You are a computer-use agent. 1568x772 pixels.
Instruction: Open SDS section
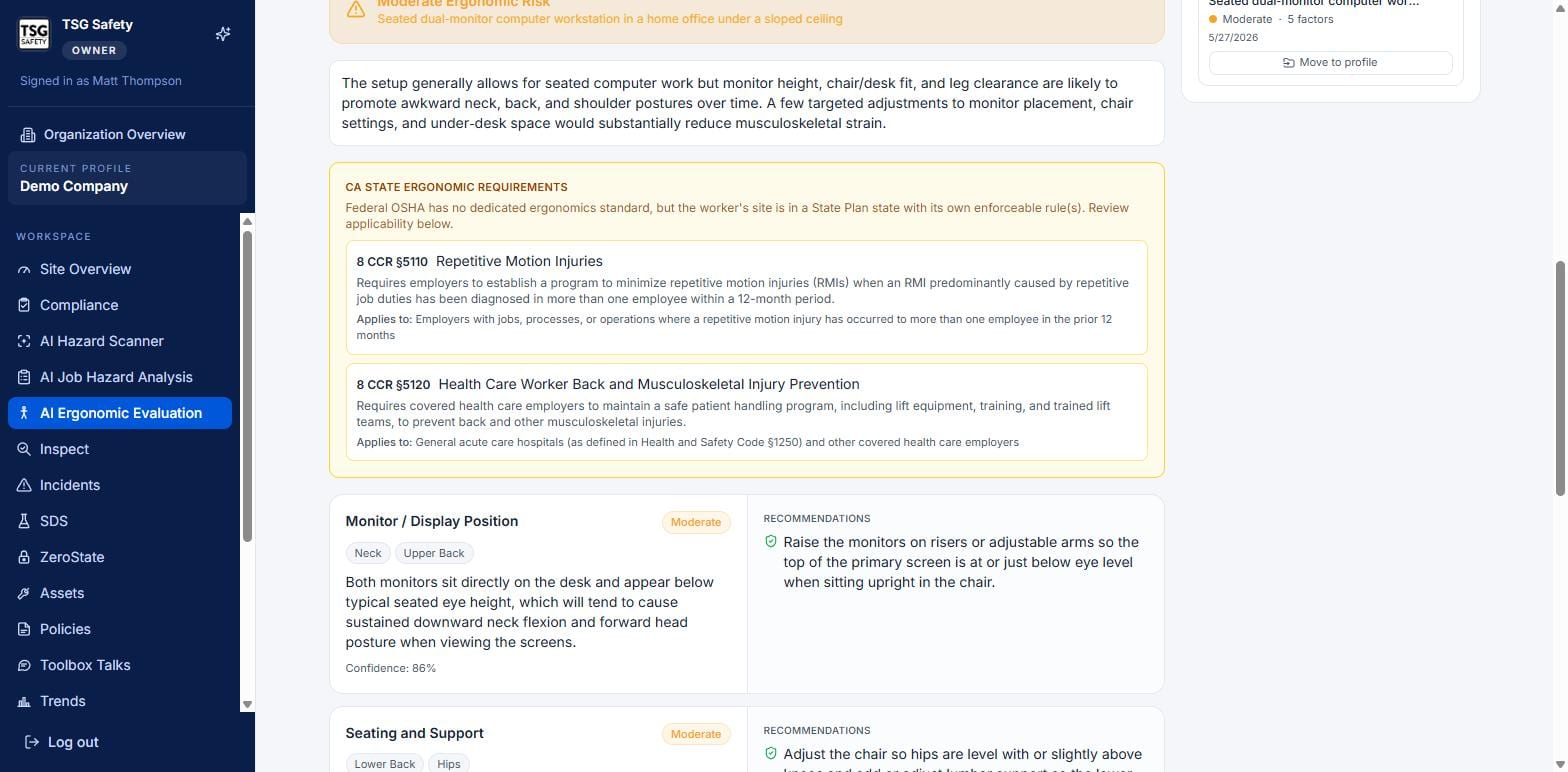pos(120,521)
